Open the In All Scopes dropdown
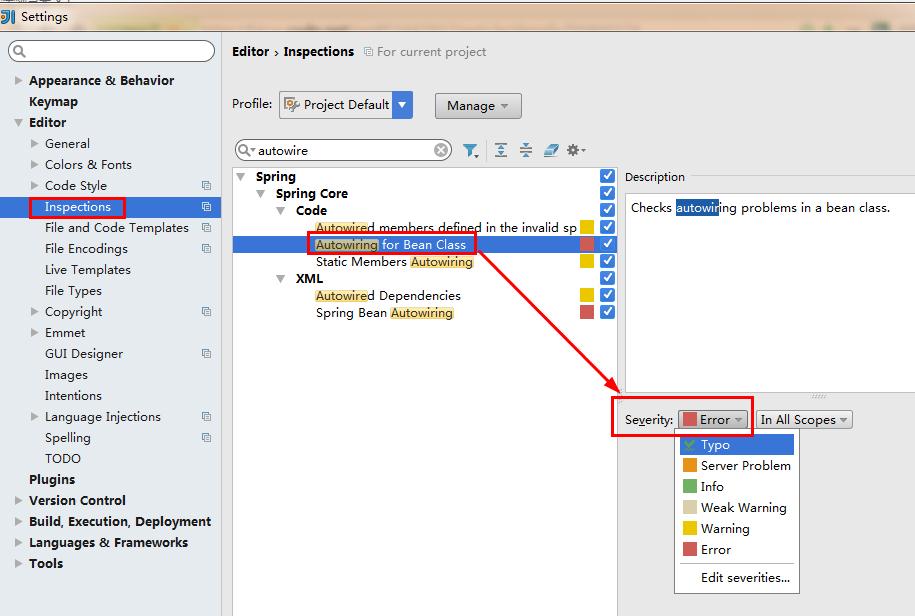This screenshot has width=915, height=616. (x=804, y=419)
